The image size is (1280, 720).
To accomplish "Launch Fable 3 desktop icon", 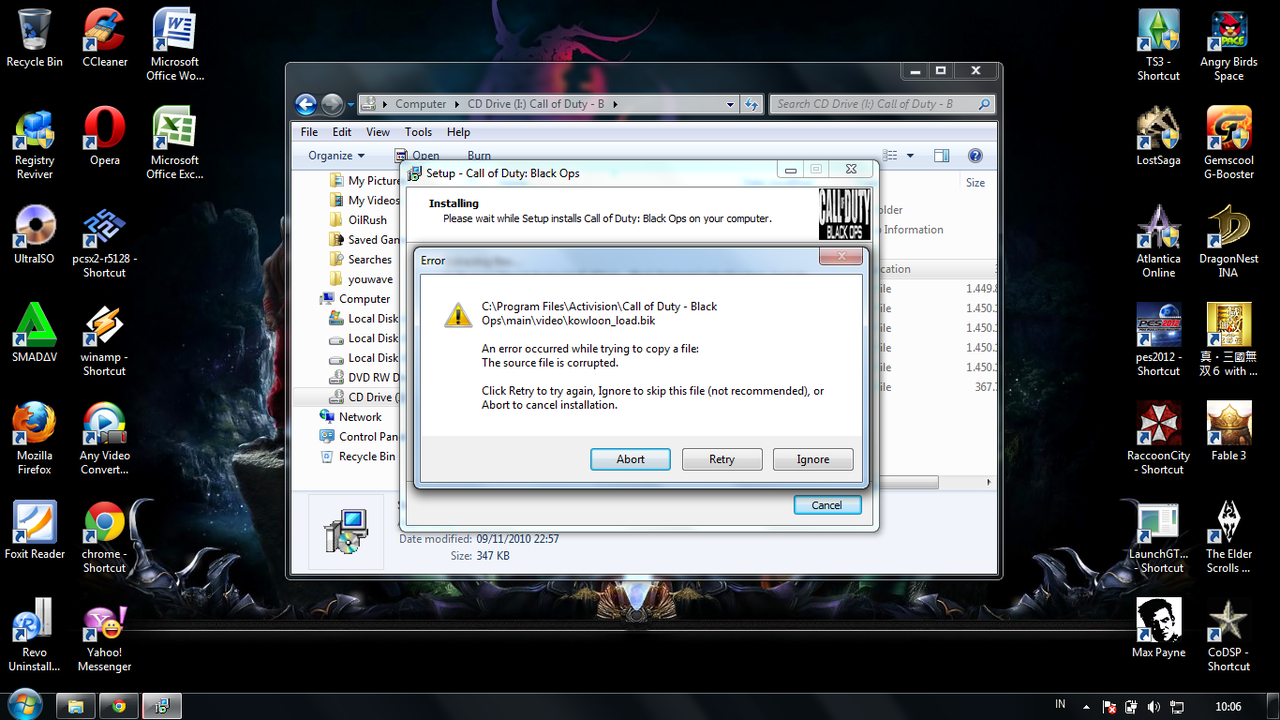I will 1229,431.
